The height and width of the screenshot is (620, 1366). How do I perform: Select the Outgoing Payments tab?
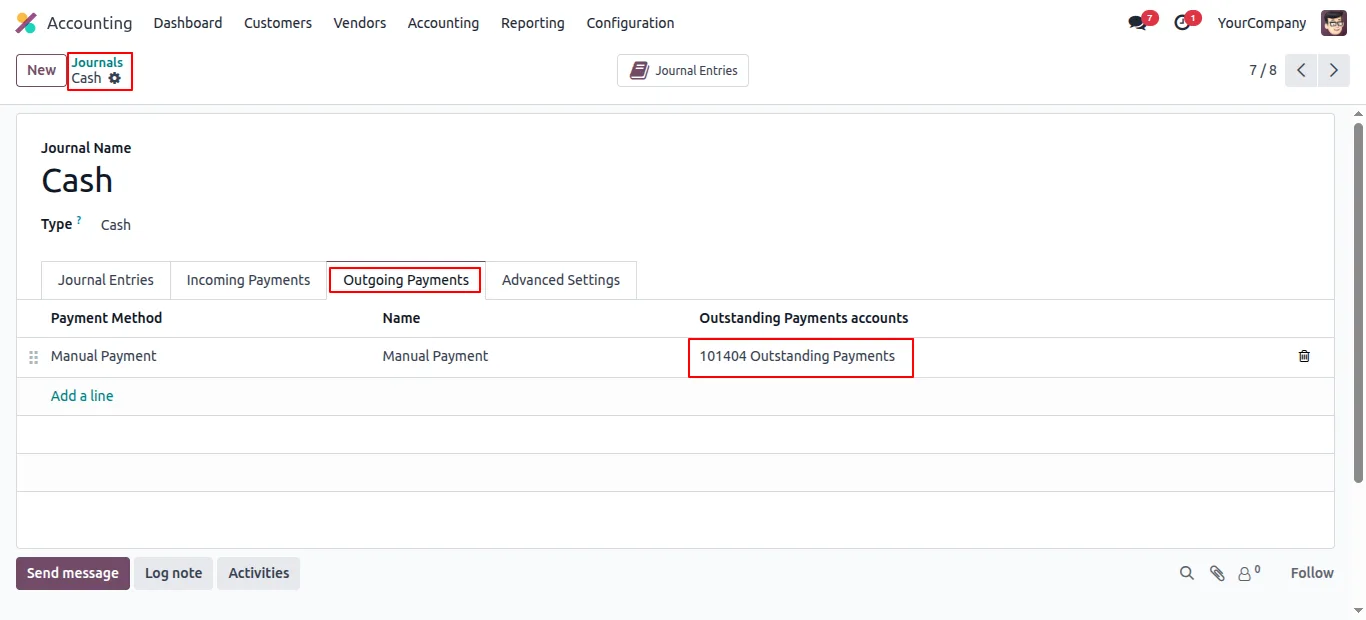(406, 280)
